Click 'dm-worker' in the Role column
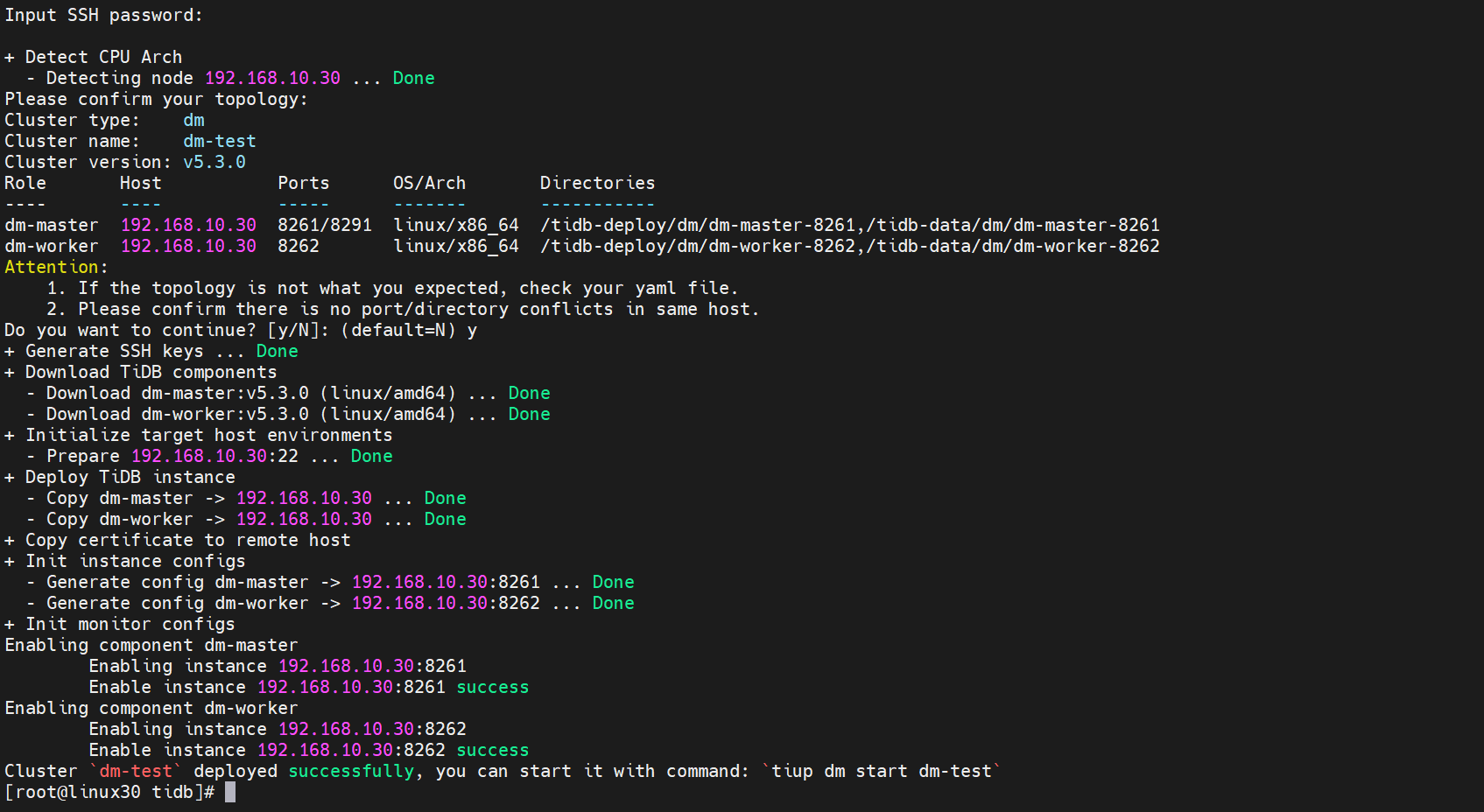Image resolution: width=1484 pixels, height=812 pixels. (52, 246)
